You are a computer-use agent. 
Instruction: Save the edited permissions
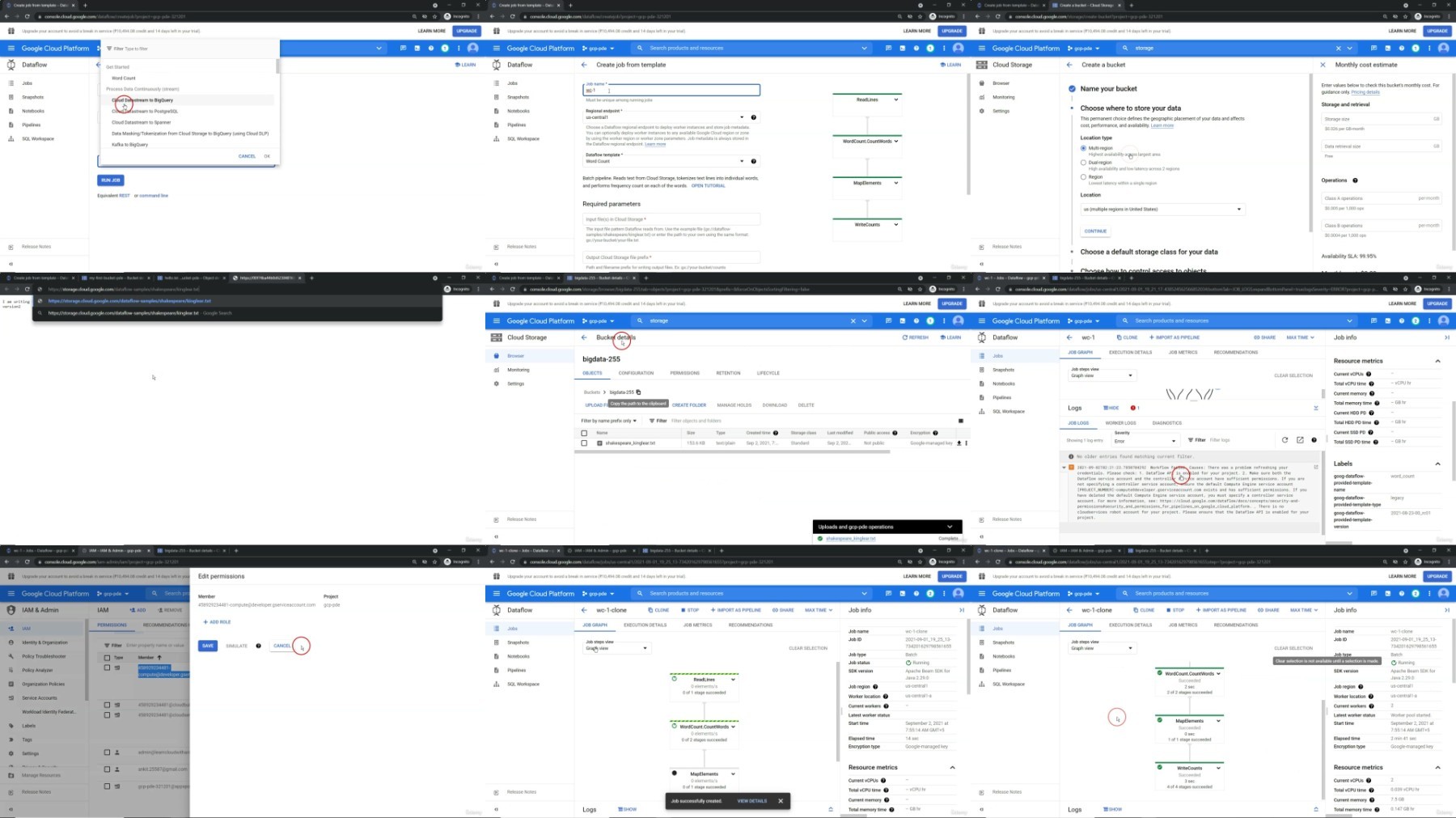(208, 646)
